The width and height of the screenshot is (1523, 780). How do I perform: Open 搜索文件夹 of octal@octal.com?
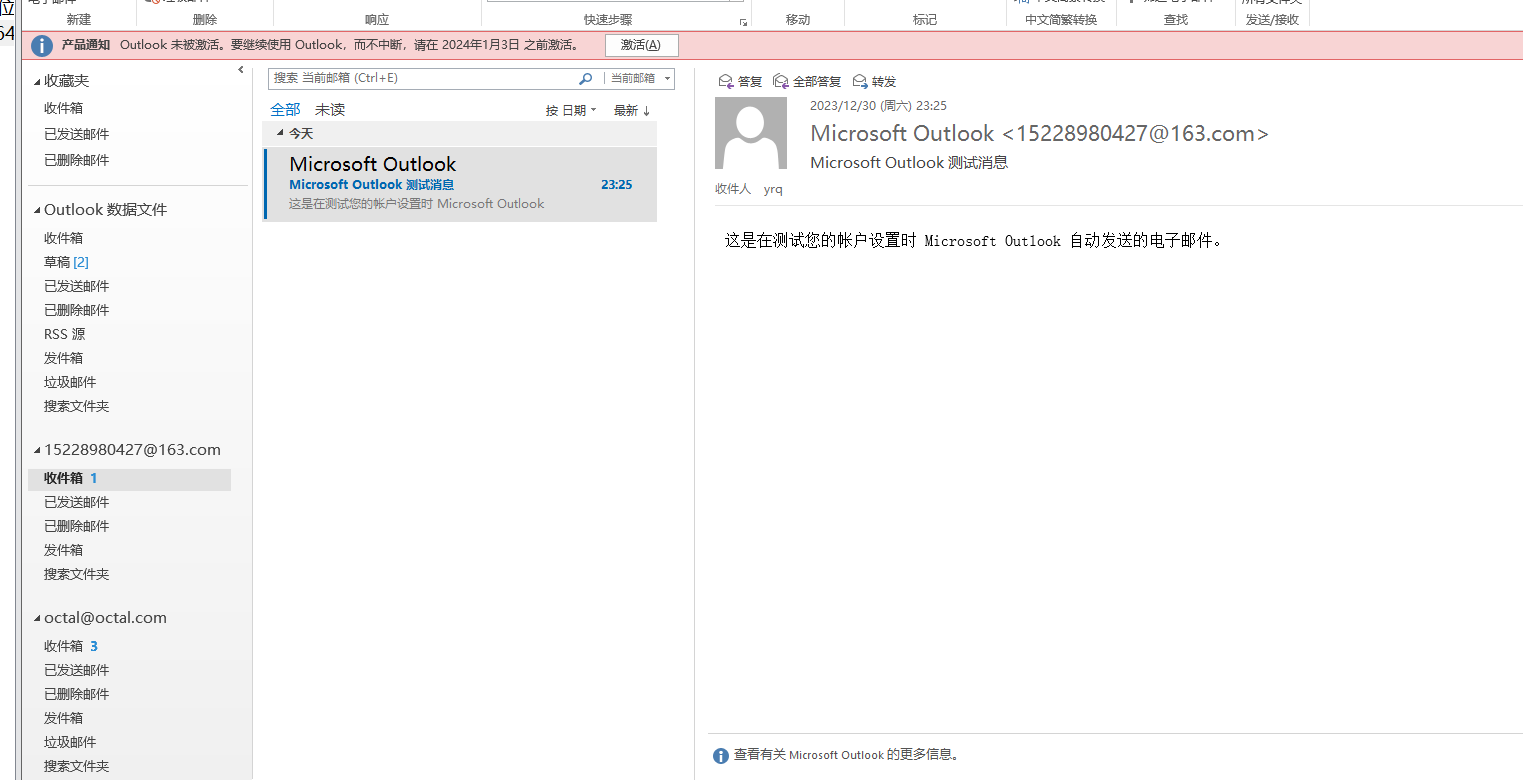[x=77, y=766]
